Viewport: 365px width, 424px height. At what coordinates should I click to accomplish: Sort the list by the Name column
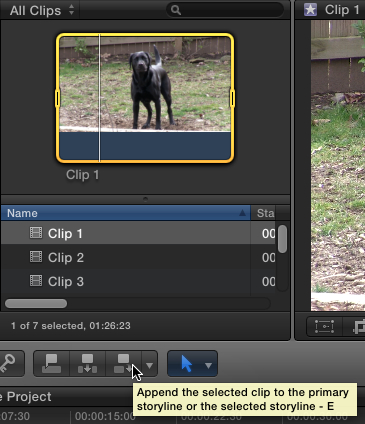click(125, 213)
